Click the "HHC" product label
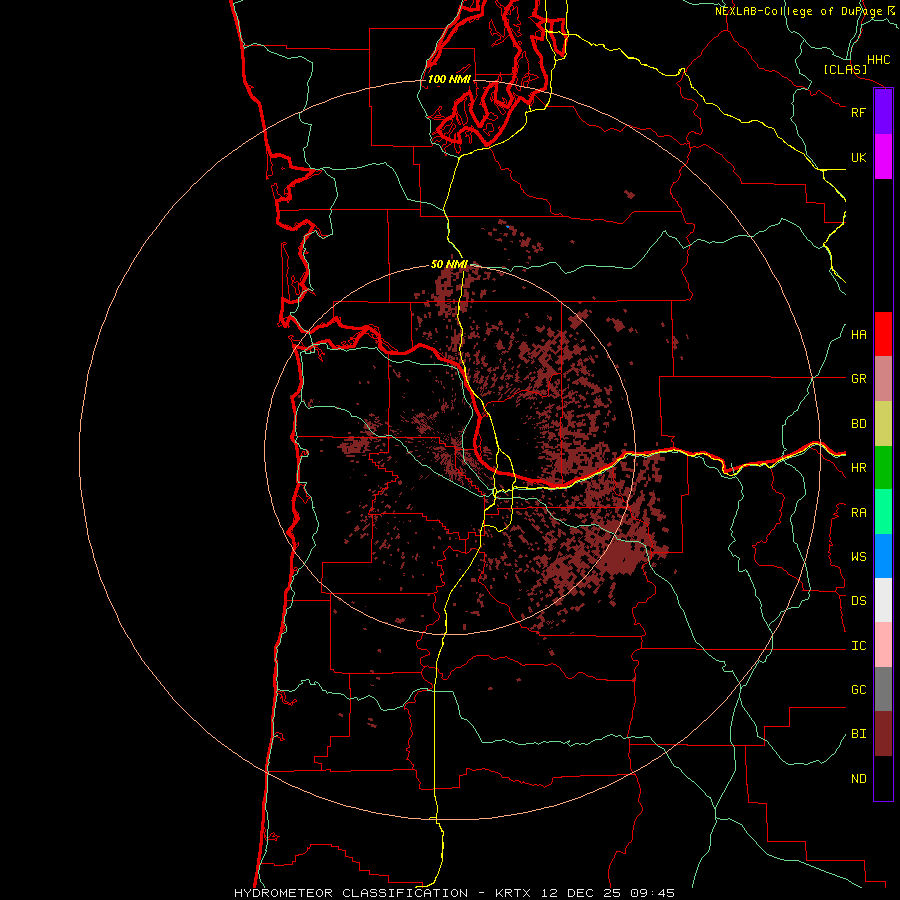Viewport: 900px width, 900px height. click(878, 60)
